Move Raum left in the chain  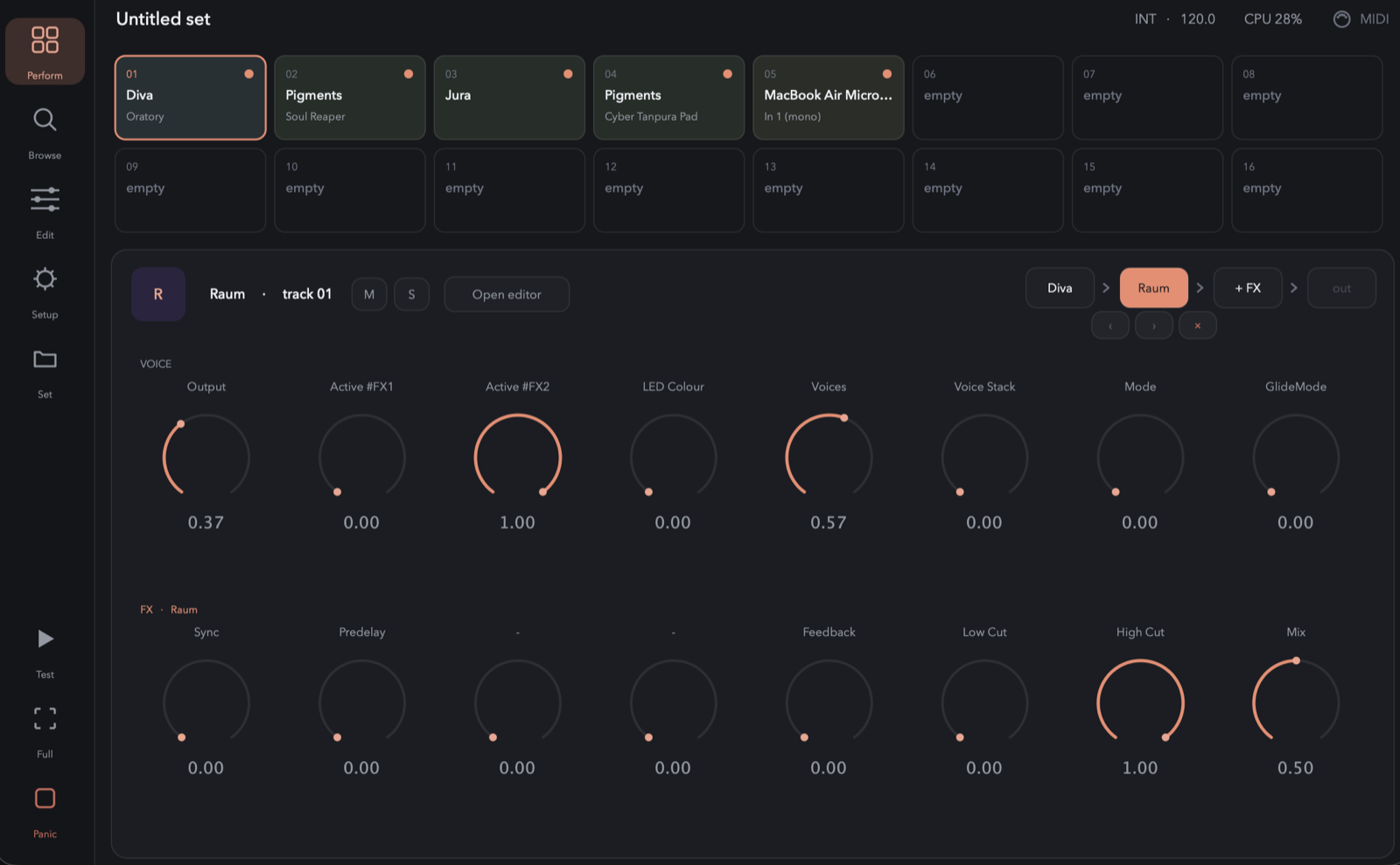click(1110, 325)
